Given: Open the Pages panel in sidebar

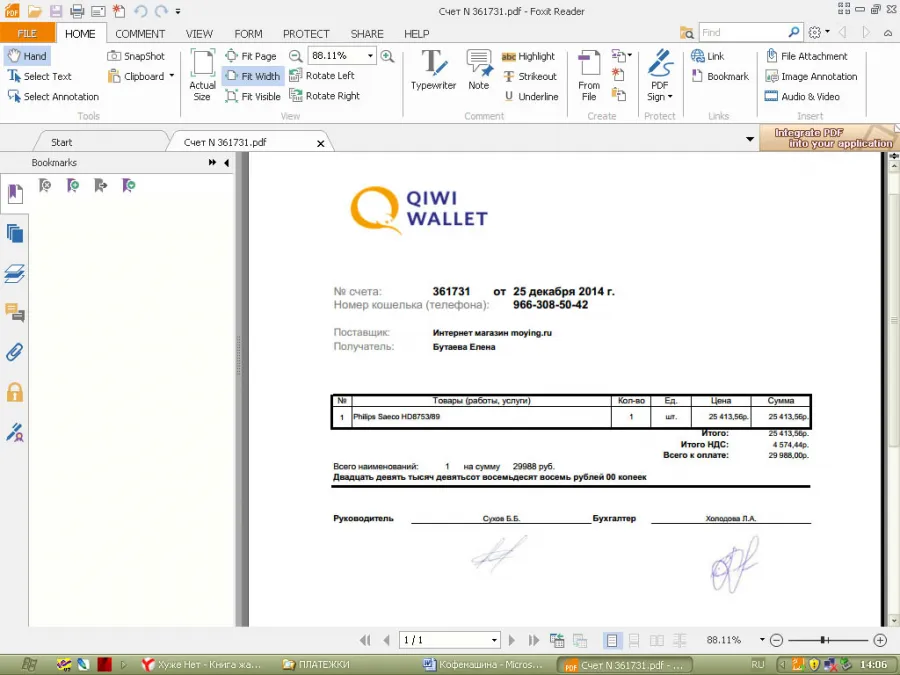Looking at the screenshot, I should (14, 234).
